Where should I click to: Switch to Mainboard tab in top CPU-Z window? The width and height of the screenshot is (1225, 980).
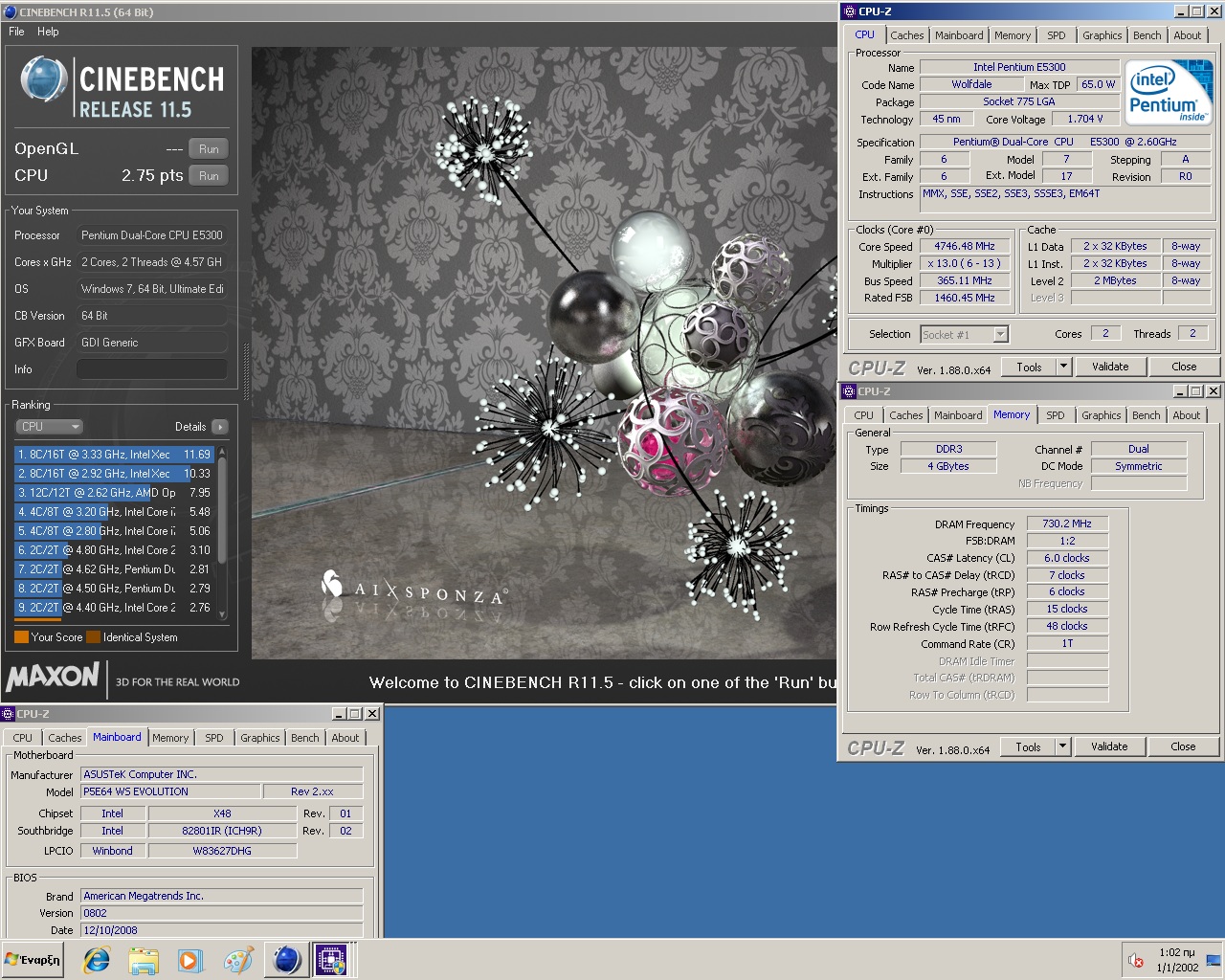[x=959, y=35]
